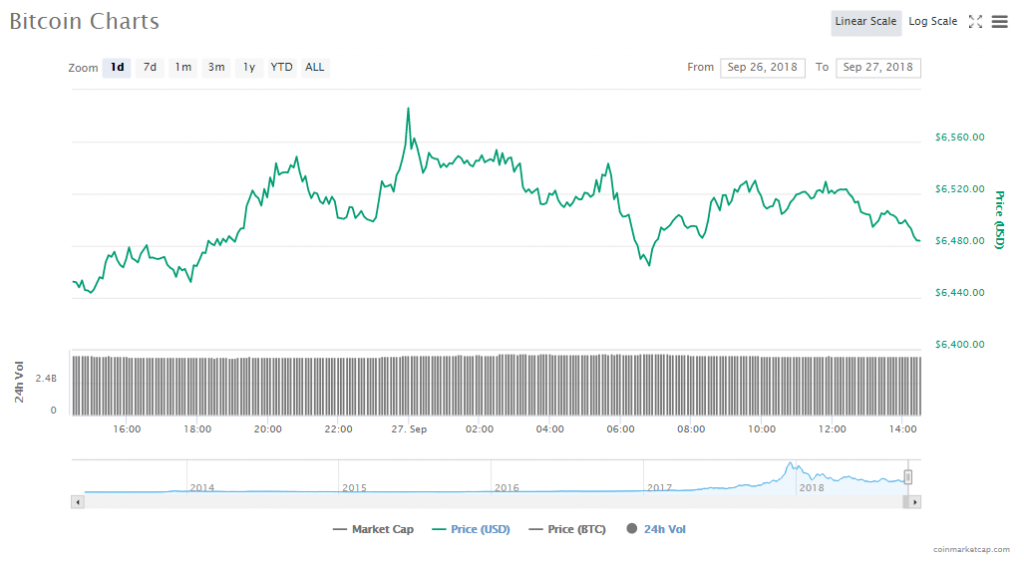Show ALL time price history
1024x563 pixels.
point(315,68)
